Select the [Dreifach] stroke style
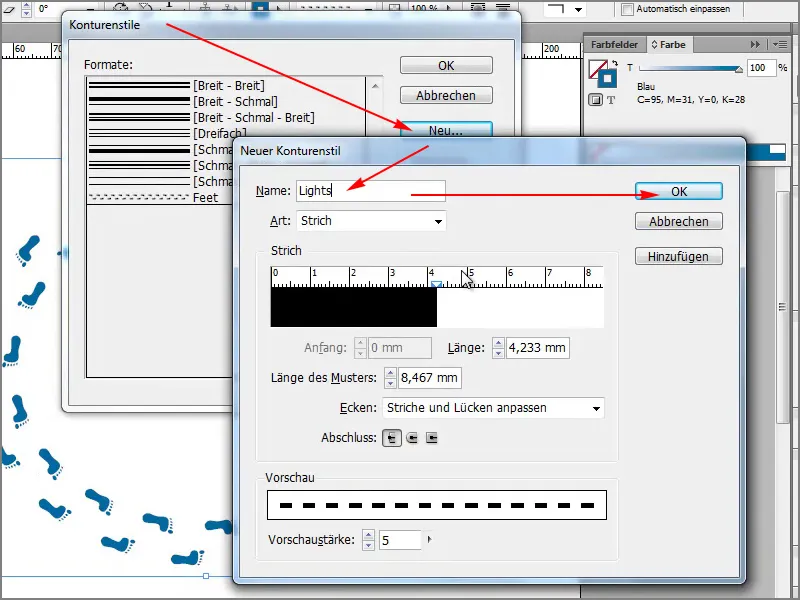Viewport: 800px width, 600px height. pyautogui.click(x=227, y=133)
